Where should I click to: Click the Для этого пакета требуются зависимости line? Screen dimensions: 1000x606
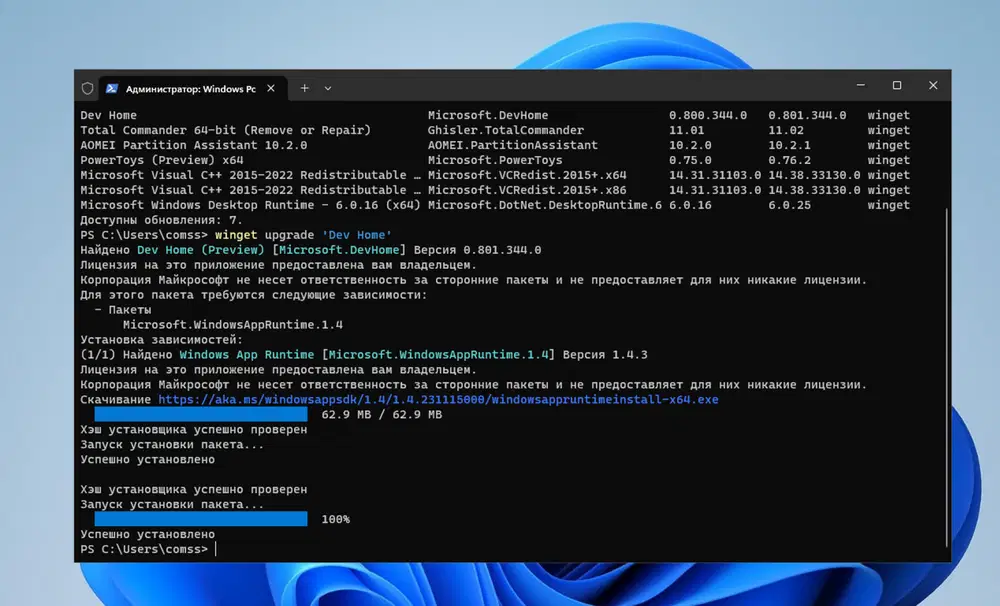(x=254, y=295)
